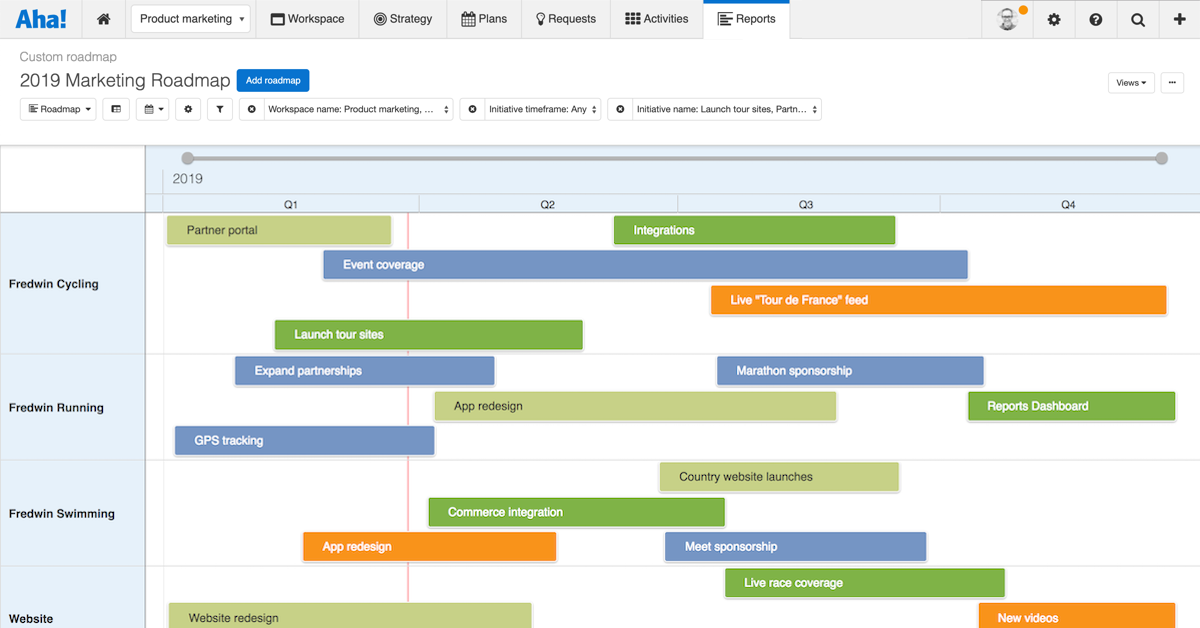Open the Workspace menu
This screenshot has height=628, width=1200.
pos(307,19)
